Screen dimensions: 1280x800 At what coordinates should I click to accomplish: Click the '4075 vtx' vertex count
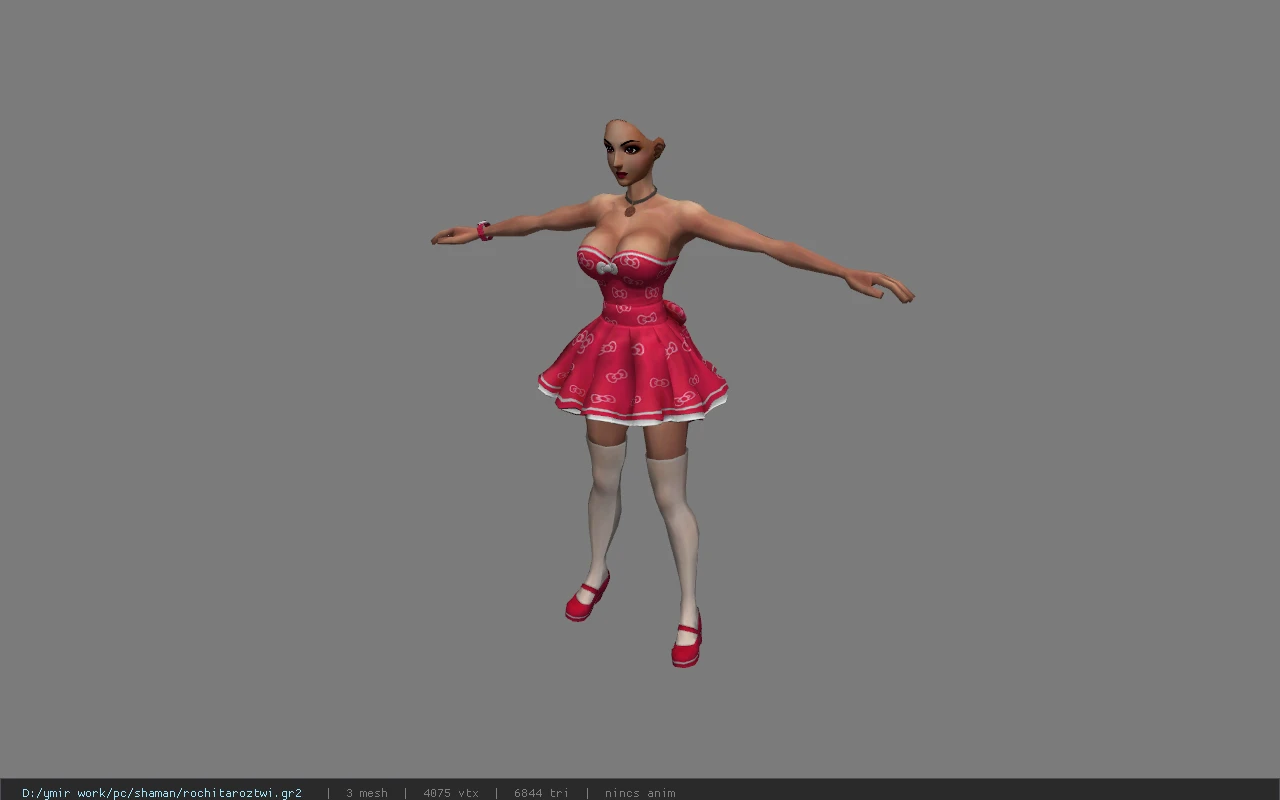[451, 793]
